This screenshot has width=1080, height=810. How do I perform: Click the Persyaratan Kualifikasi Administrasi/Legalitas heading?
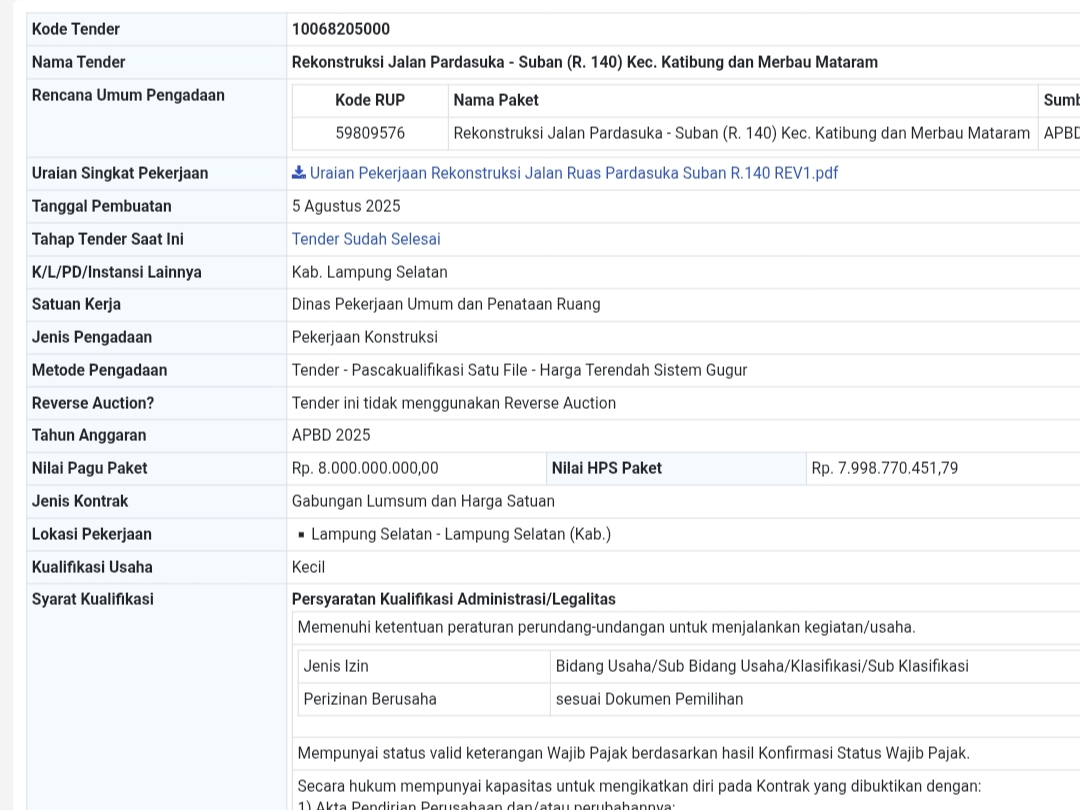pos(453,599)
